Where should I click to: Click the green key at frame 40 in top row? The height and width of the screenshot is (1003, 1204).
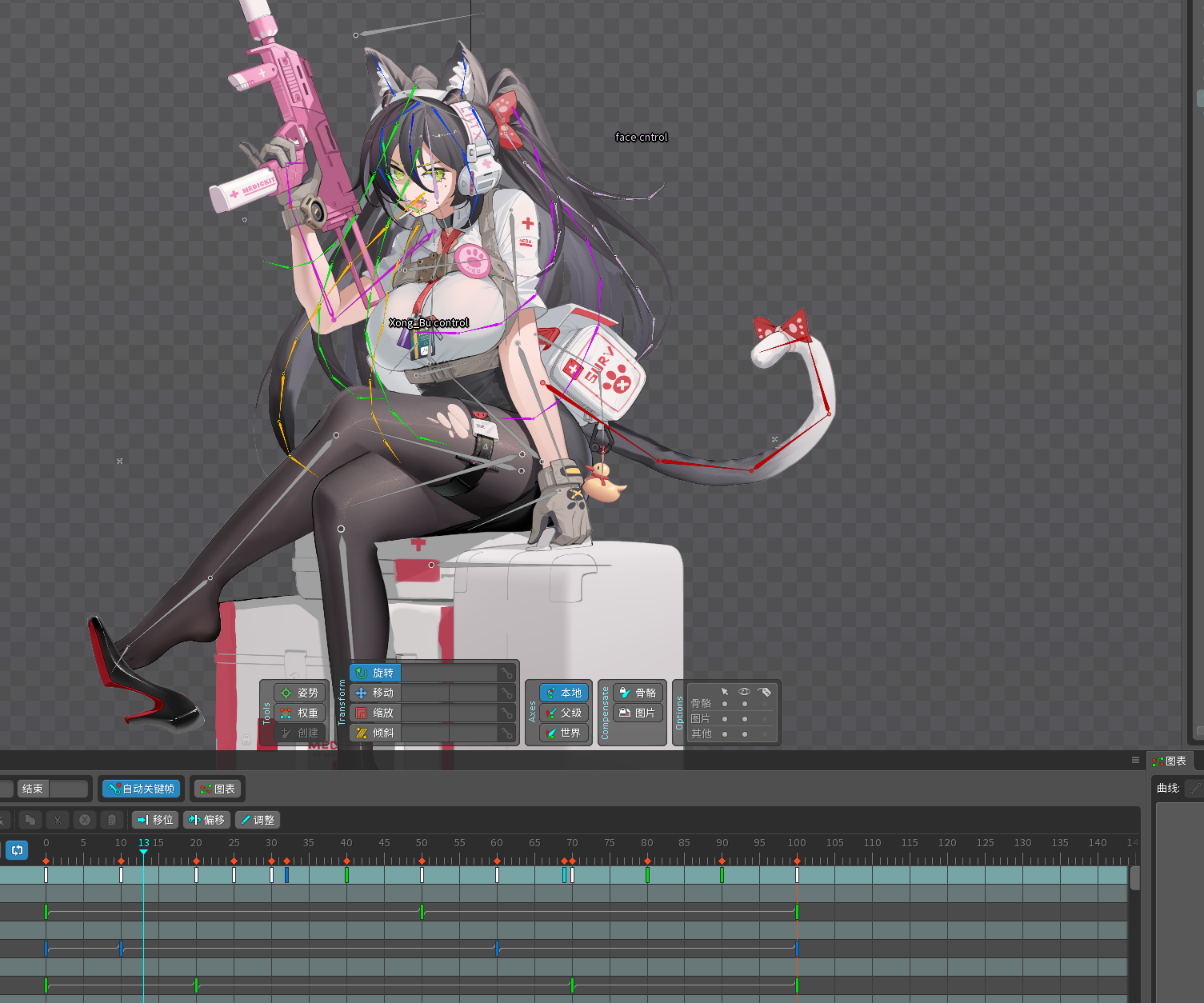tap(346, 875)
